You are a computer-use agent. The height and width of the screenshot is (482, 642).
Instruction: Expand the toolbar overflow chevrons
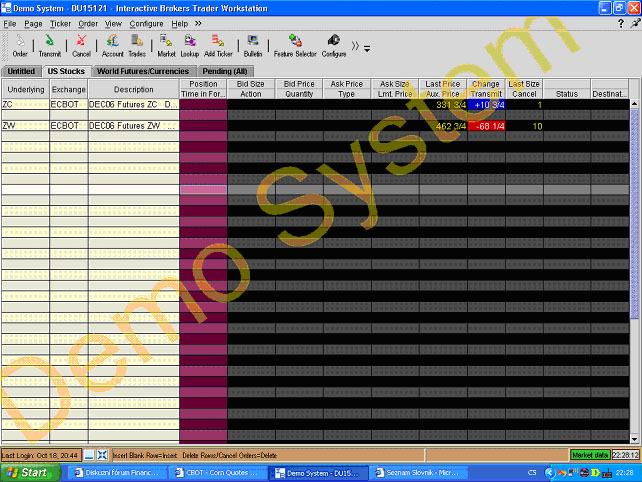[355, 46]
